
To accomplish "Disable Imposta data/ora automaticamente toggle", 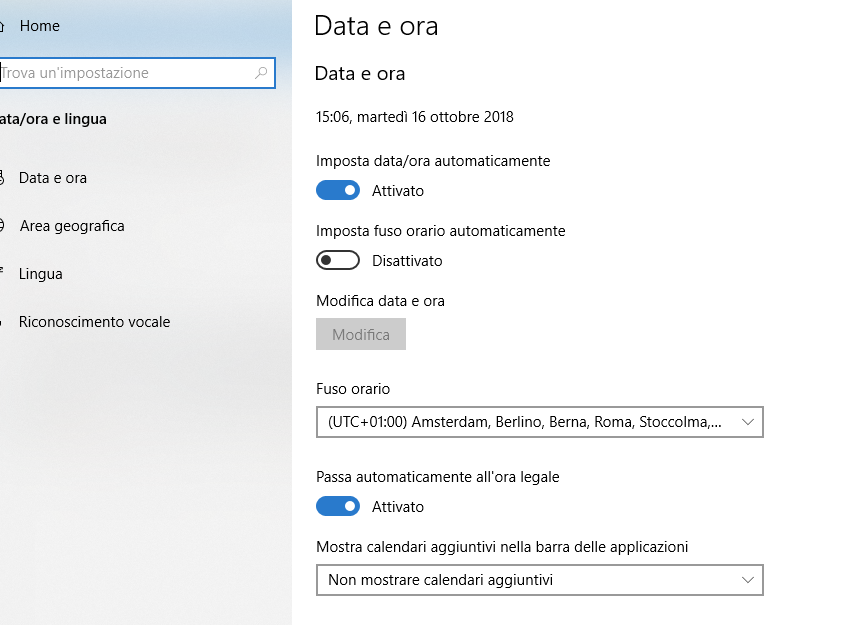I will [x=338, y=190].
